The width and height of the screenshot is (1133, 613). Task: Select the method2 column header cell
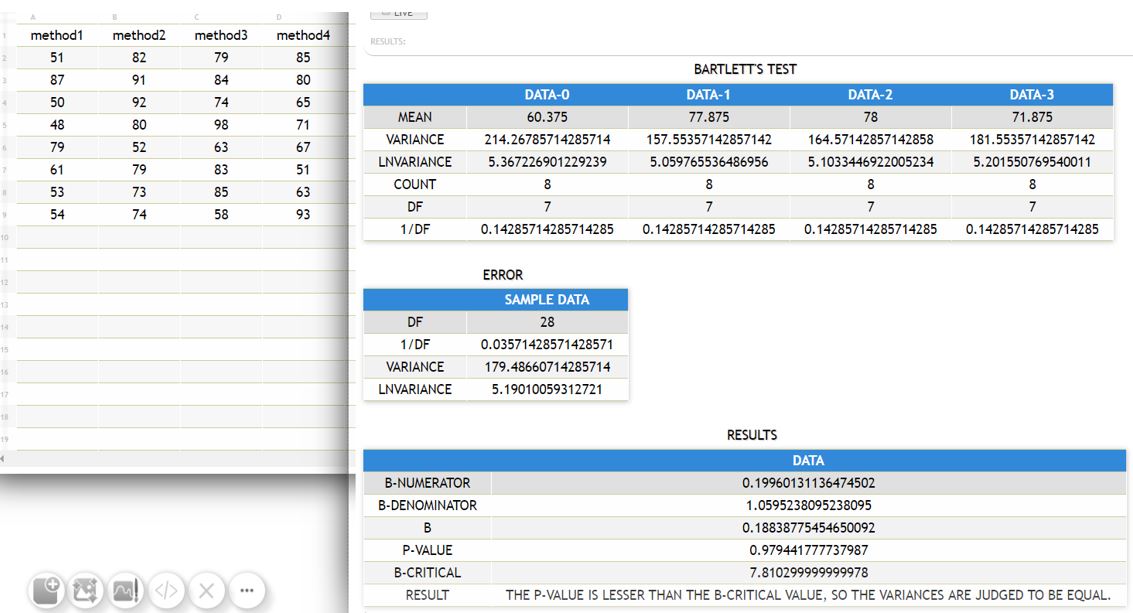[139, 36]
